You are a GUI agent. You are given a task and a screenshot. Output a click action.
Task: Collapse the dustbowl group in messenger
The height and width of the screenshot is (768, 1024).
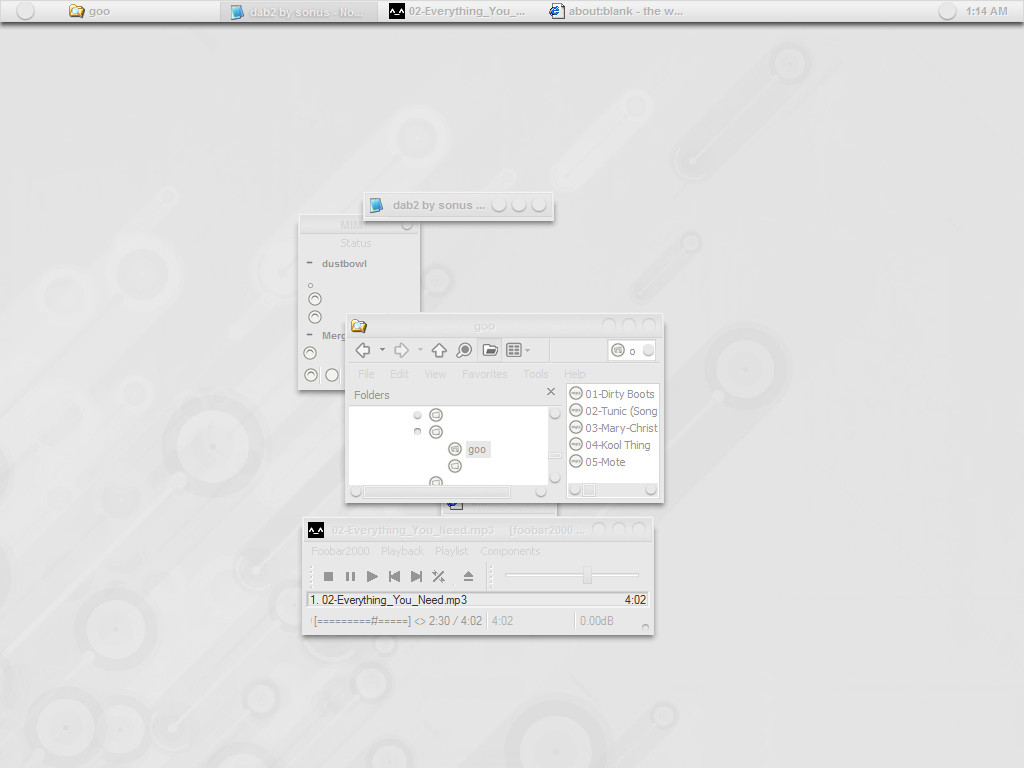pos(310,263)
